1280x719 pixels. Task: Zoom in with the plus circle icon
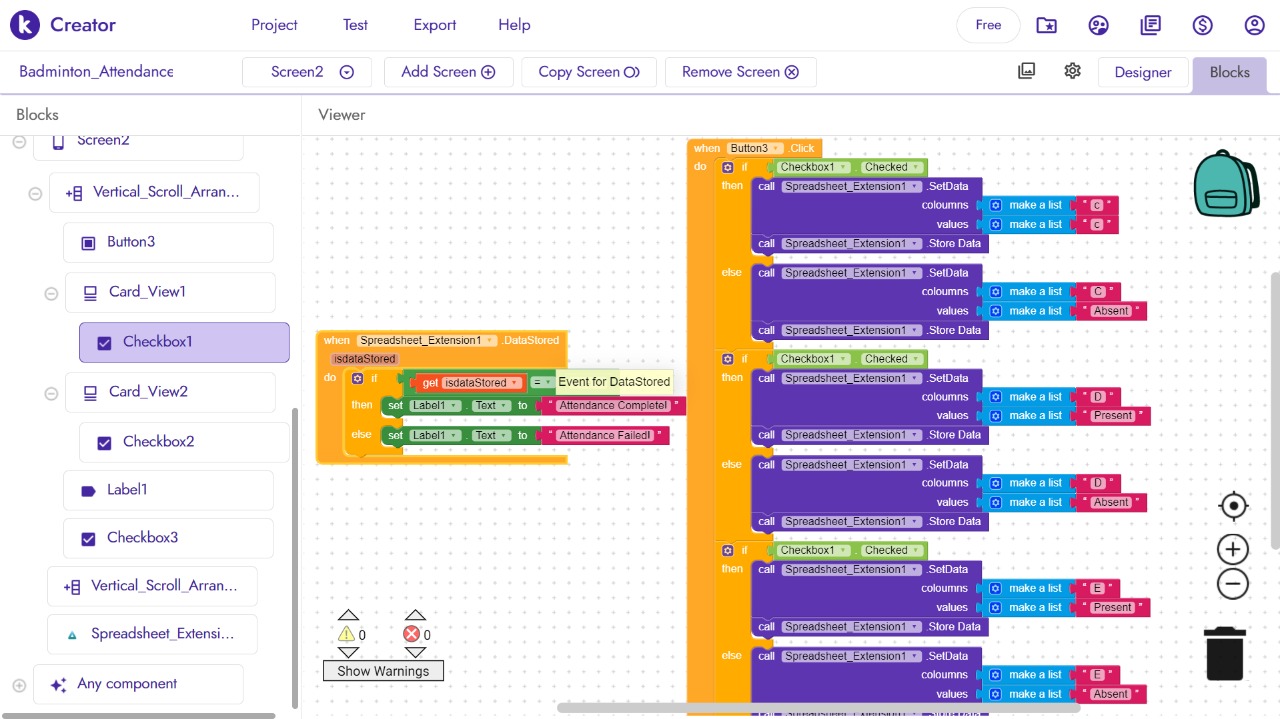[1233, 549]
